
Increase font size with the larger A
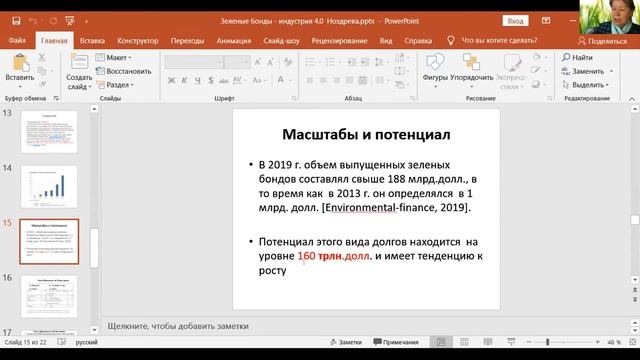[x=258, y=62]
